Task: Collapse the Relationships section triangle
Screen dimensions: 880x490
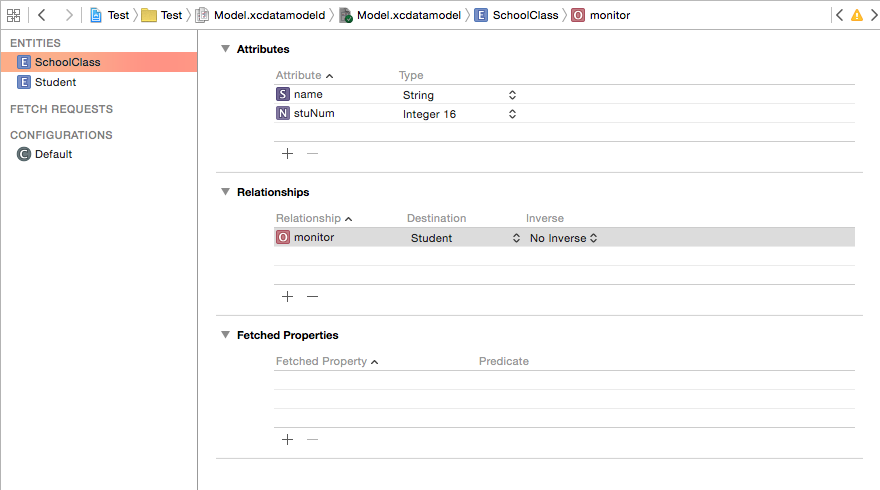Action: (x=225, y=192)
